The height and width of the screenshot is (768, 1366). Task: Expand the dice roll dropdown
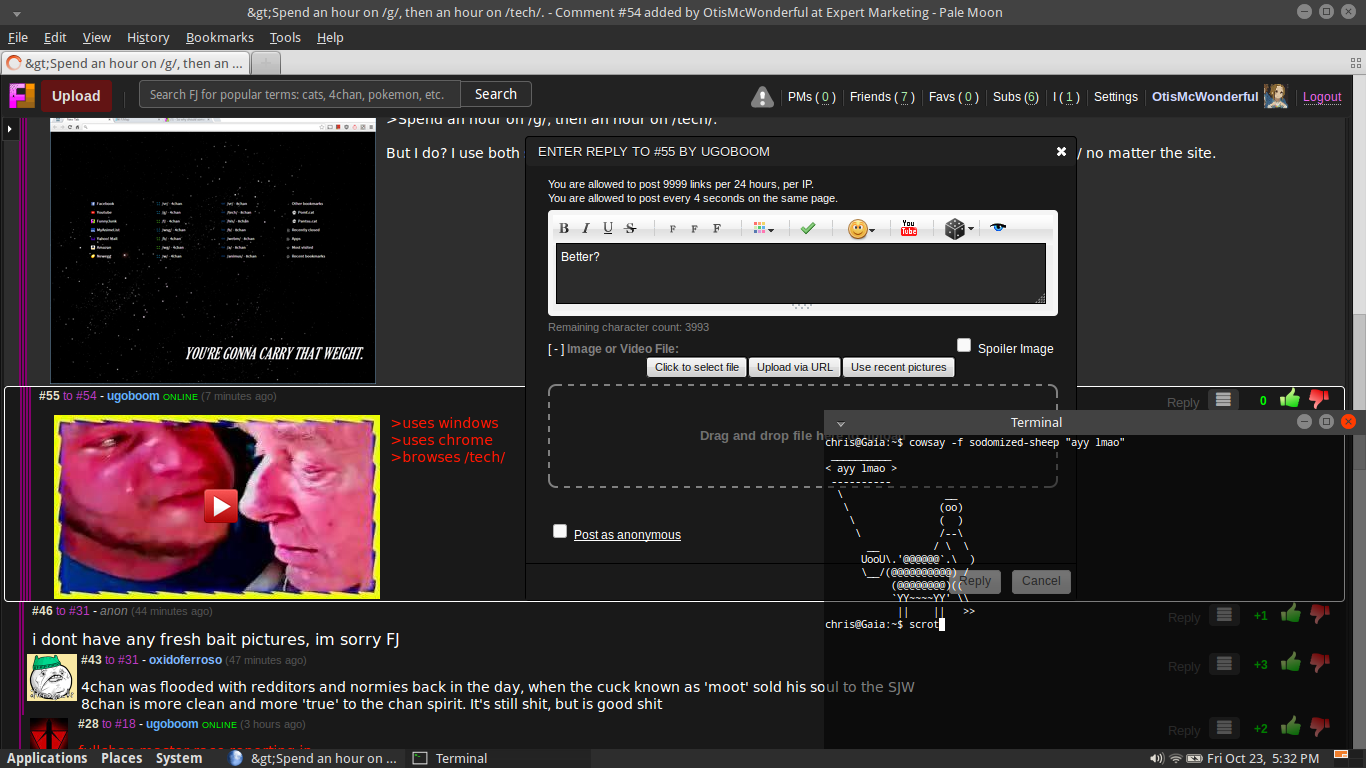[x=959, y=229]
